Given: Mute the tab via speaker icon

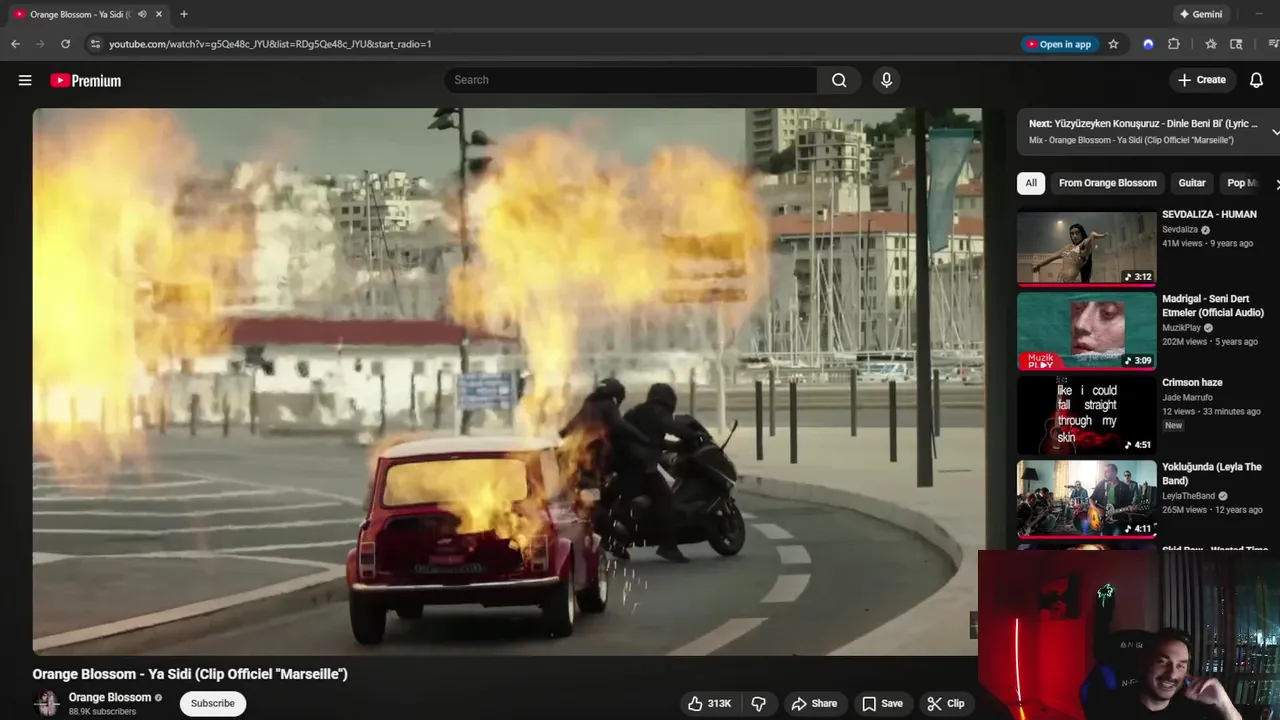Looking at the screenshot, I should [142, 14].
